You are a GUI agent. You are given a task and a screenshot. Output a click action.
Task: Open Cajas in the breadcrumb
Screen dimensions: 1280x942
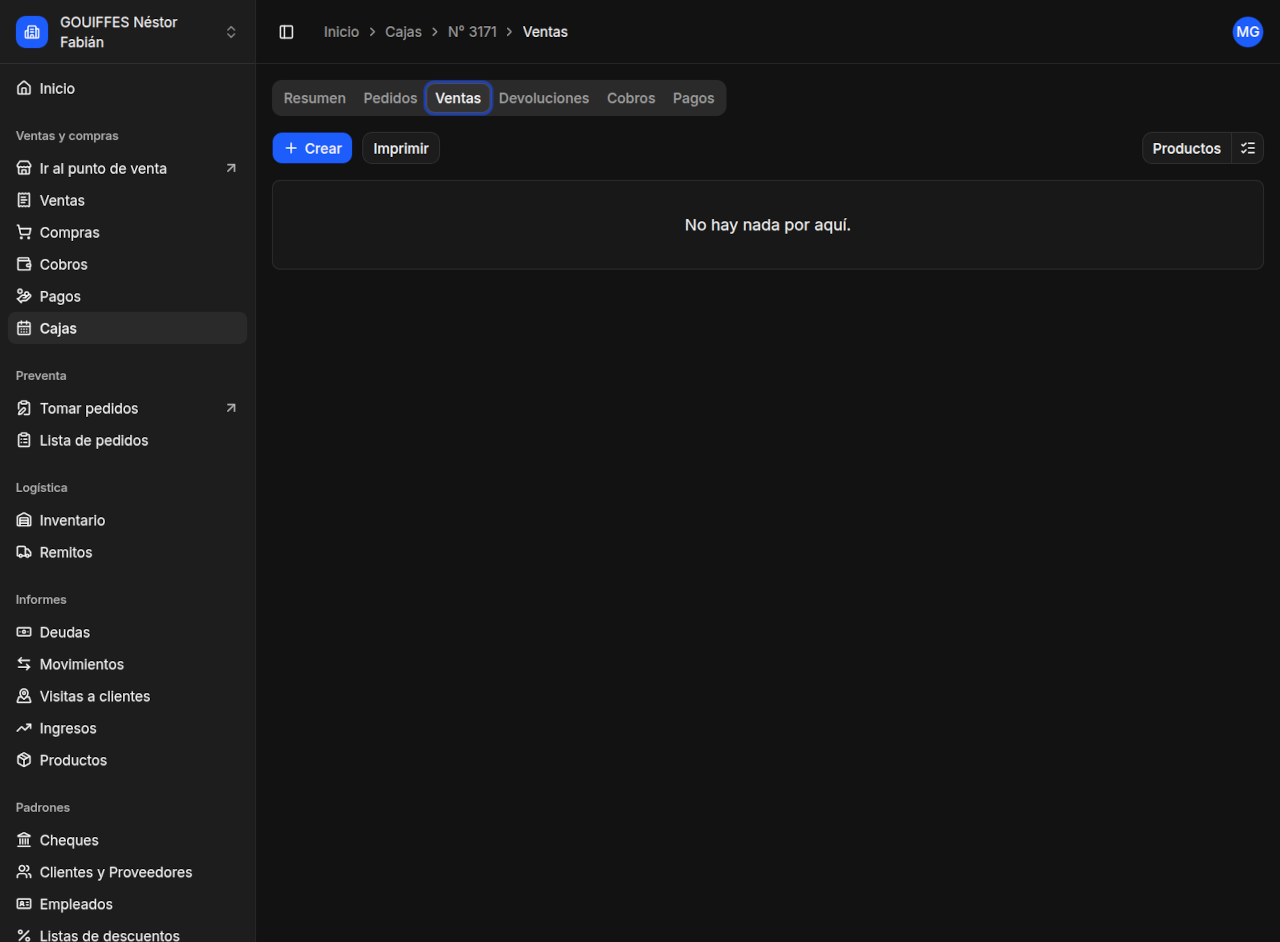403,32
